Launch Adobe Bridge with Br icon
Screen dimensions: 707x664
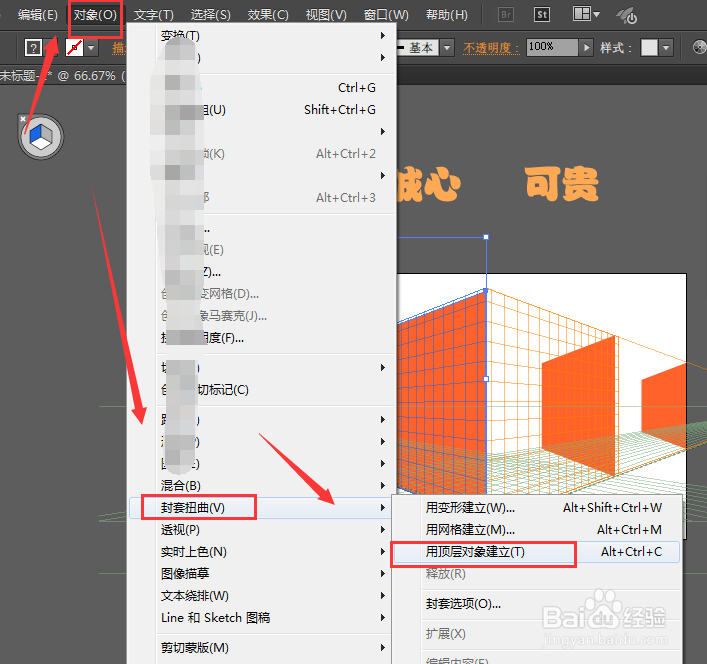coord(506,15)
